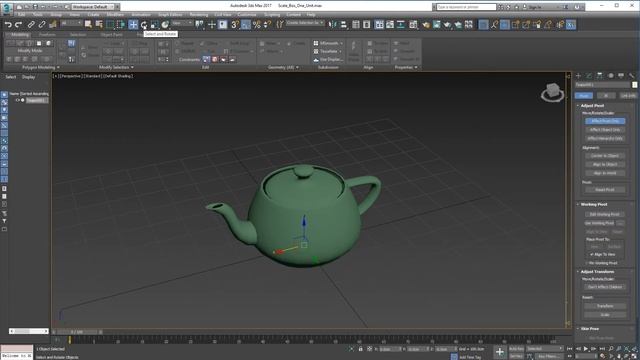Open the Create Selection Set dropdown

305,23
